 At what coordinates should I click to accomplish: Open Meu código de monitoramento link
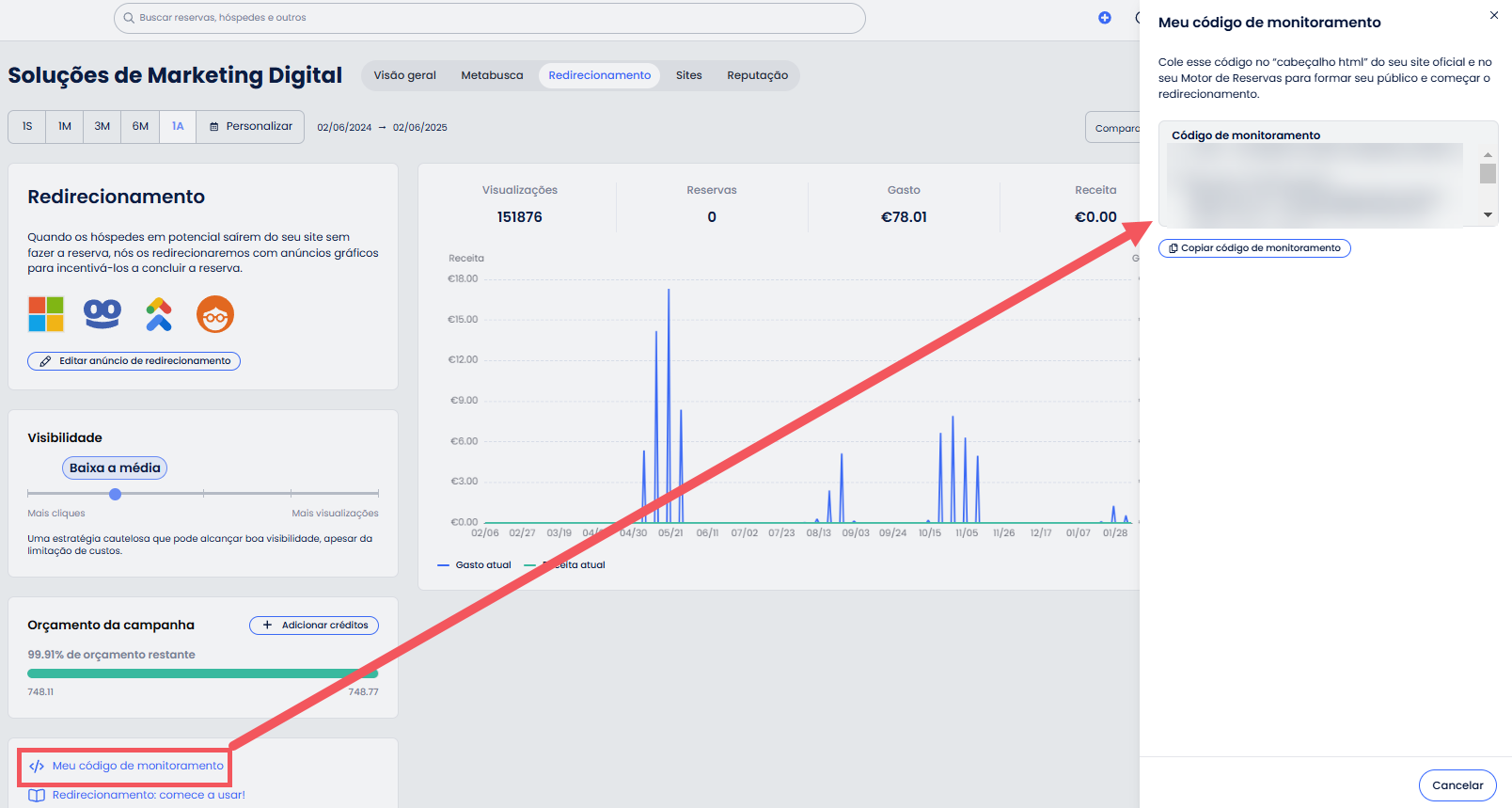(138, 766)
